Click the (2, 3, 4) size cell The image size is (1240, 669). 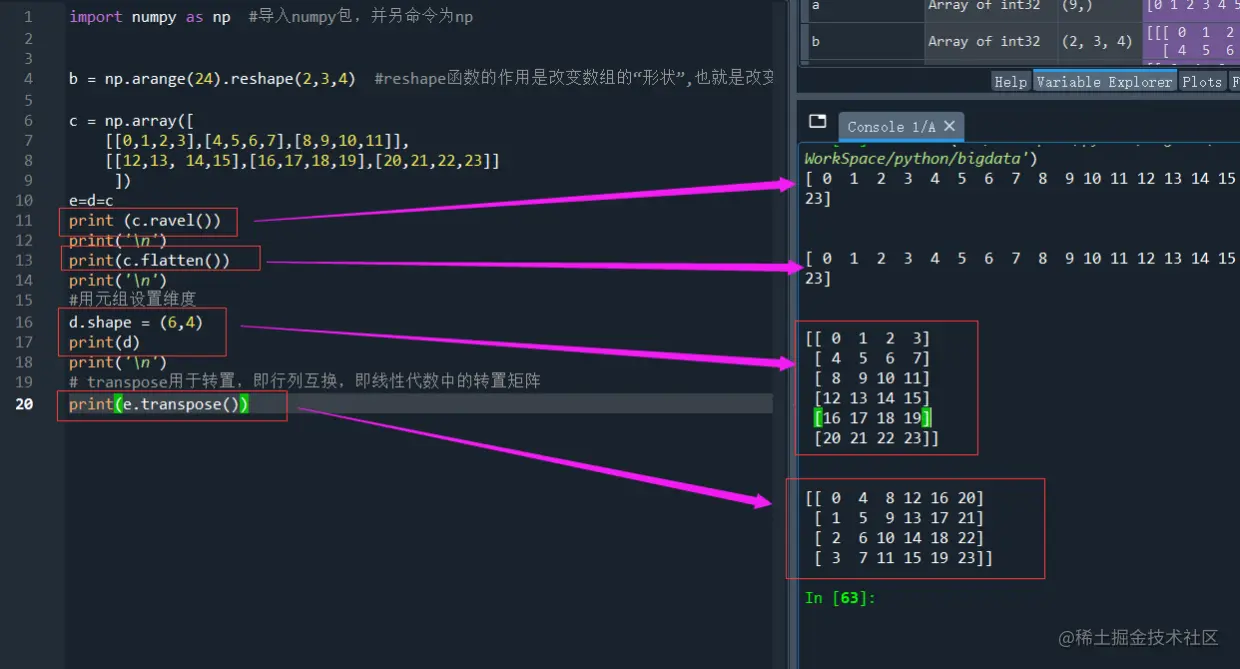coord(1099,42)
